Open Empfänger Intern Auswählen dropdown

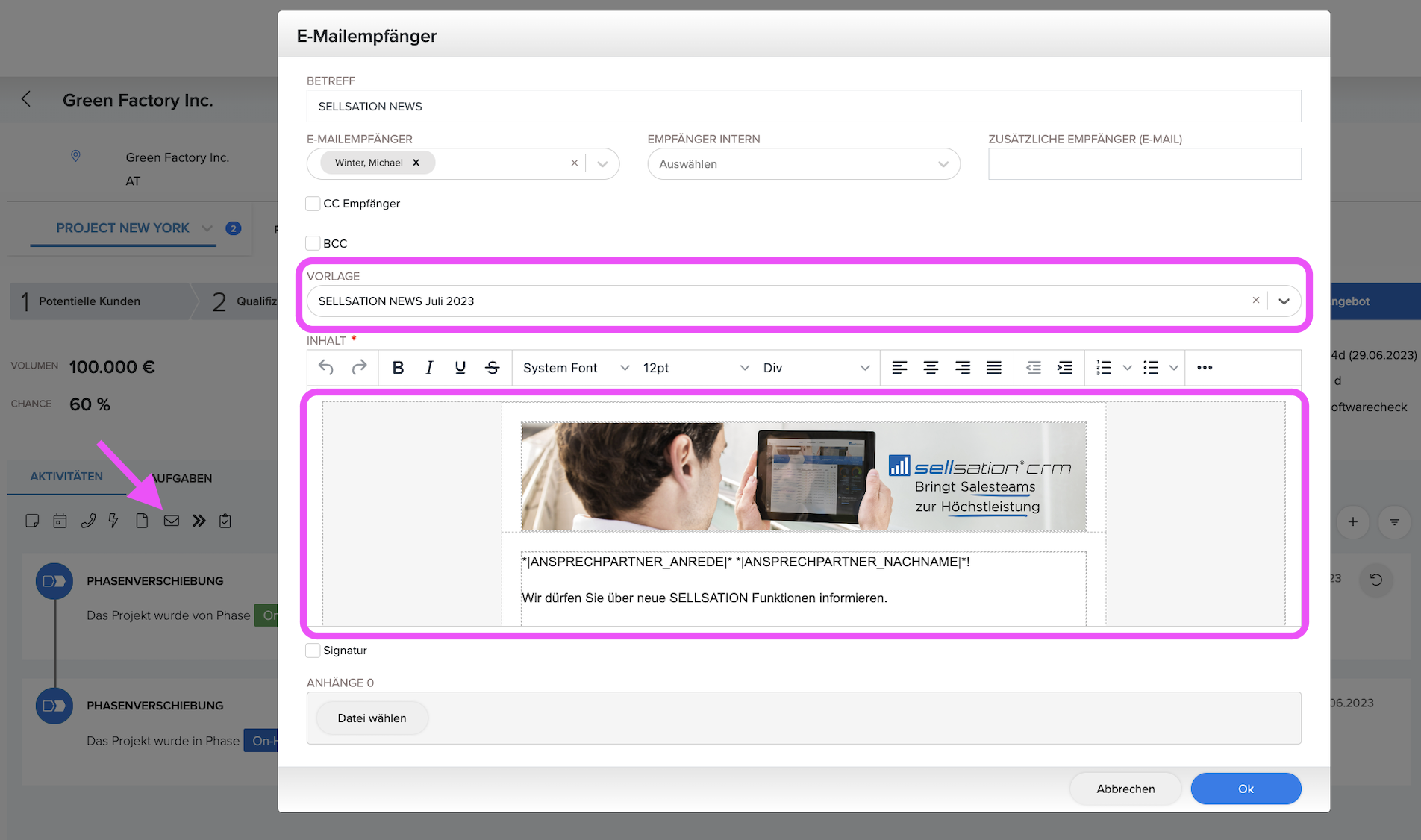803,163
